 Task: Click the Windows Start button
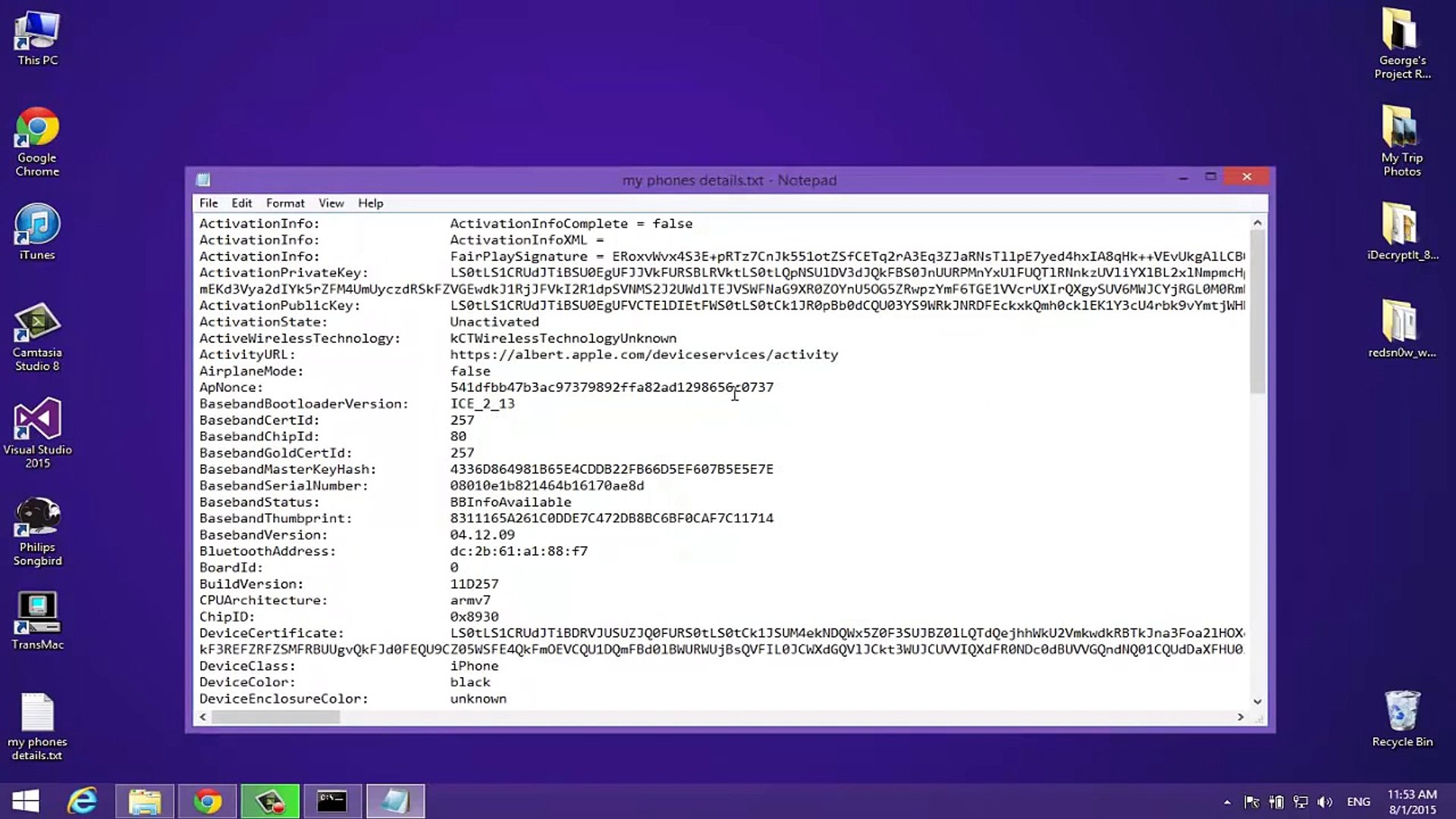tap(26, 801)
